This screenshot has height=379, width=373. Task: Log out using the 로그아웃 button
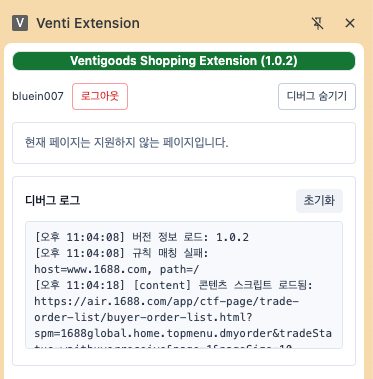(x=100, y=96)
